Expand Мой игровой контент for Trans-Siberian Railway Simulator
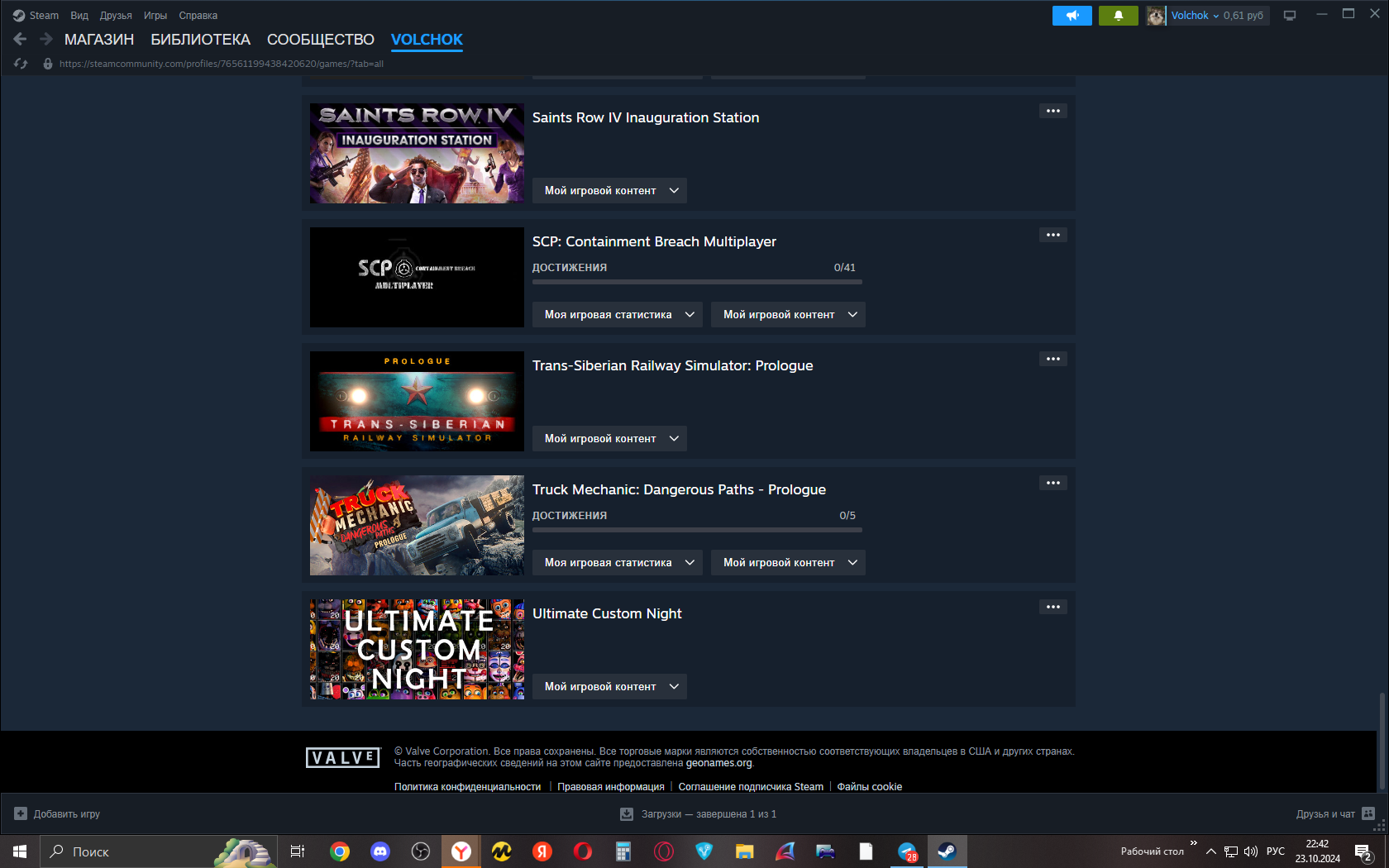The height and width of the screenshot is (868, 1389). pos(609,438)
